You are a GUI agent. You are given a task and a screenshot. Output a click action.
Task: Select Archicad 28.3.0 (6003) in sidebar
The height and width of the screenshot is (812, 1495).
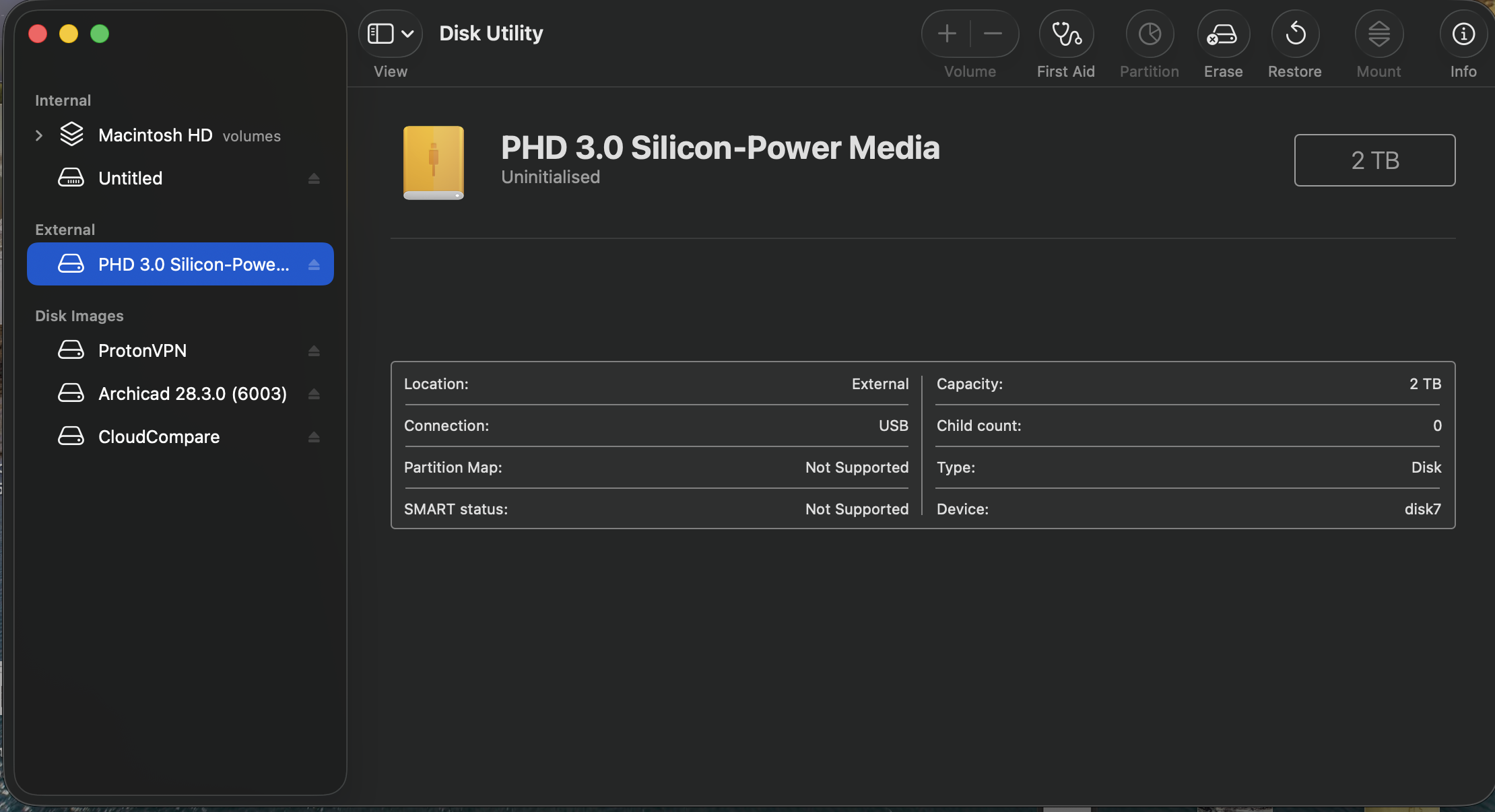pos(192,394)
